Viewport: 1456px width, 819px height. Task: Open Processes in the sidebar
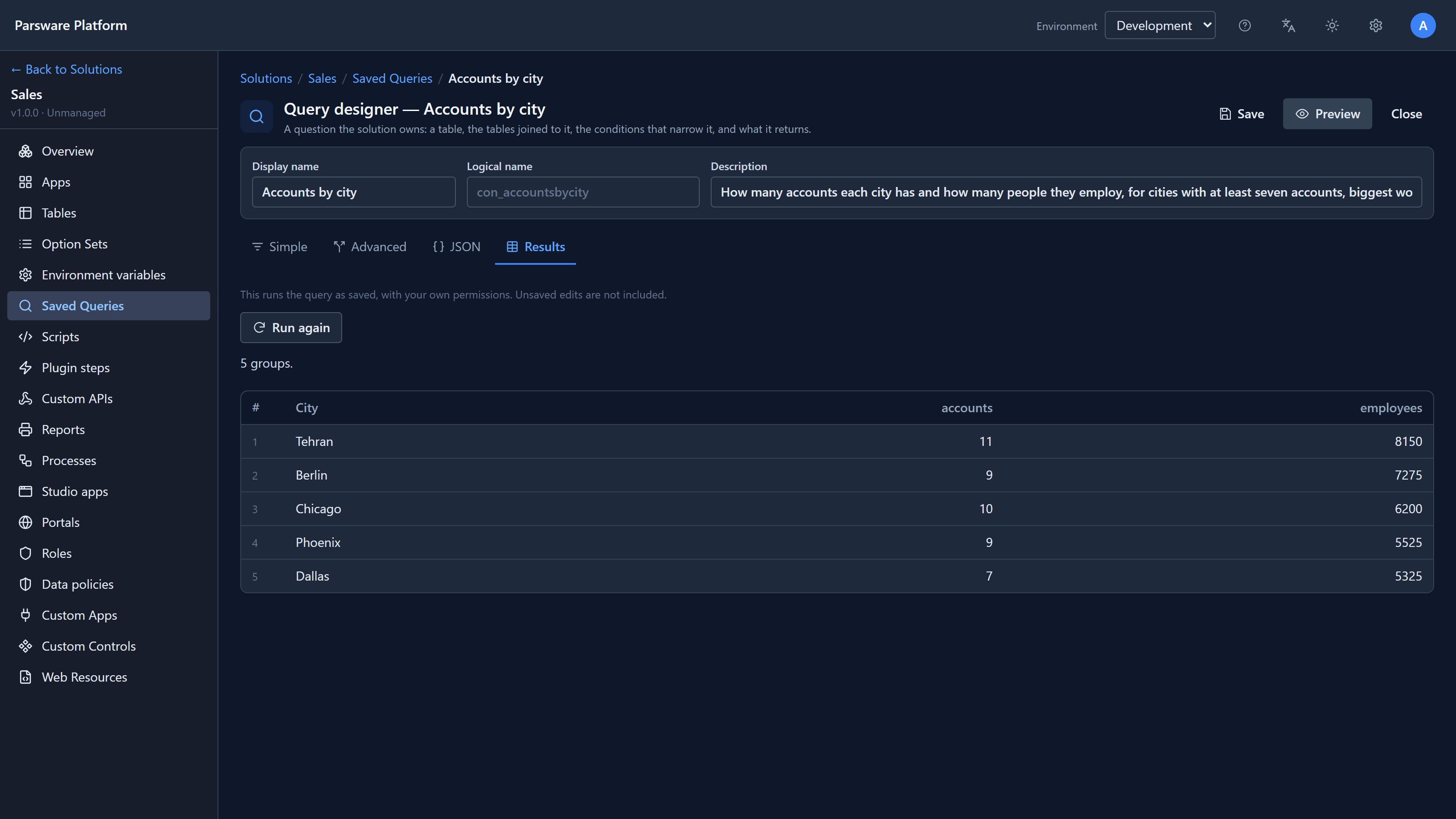(109, 460)
